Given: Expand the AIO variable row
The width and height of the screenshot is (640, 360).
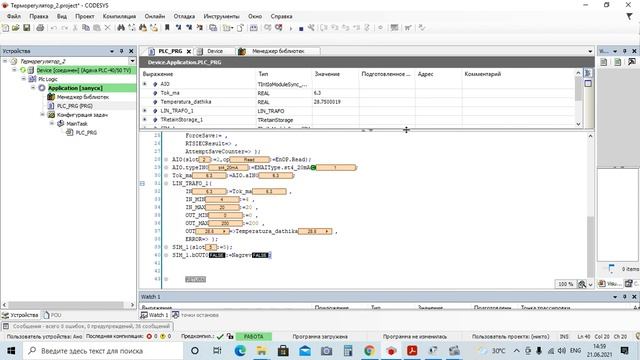Looking at the screenshot, I should point(144,84).
